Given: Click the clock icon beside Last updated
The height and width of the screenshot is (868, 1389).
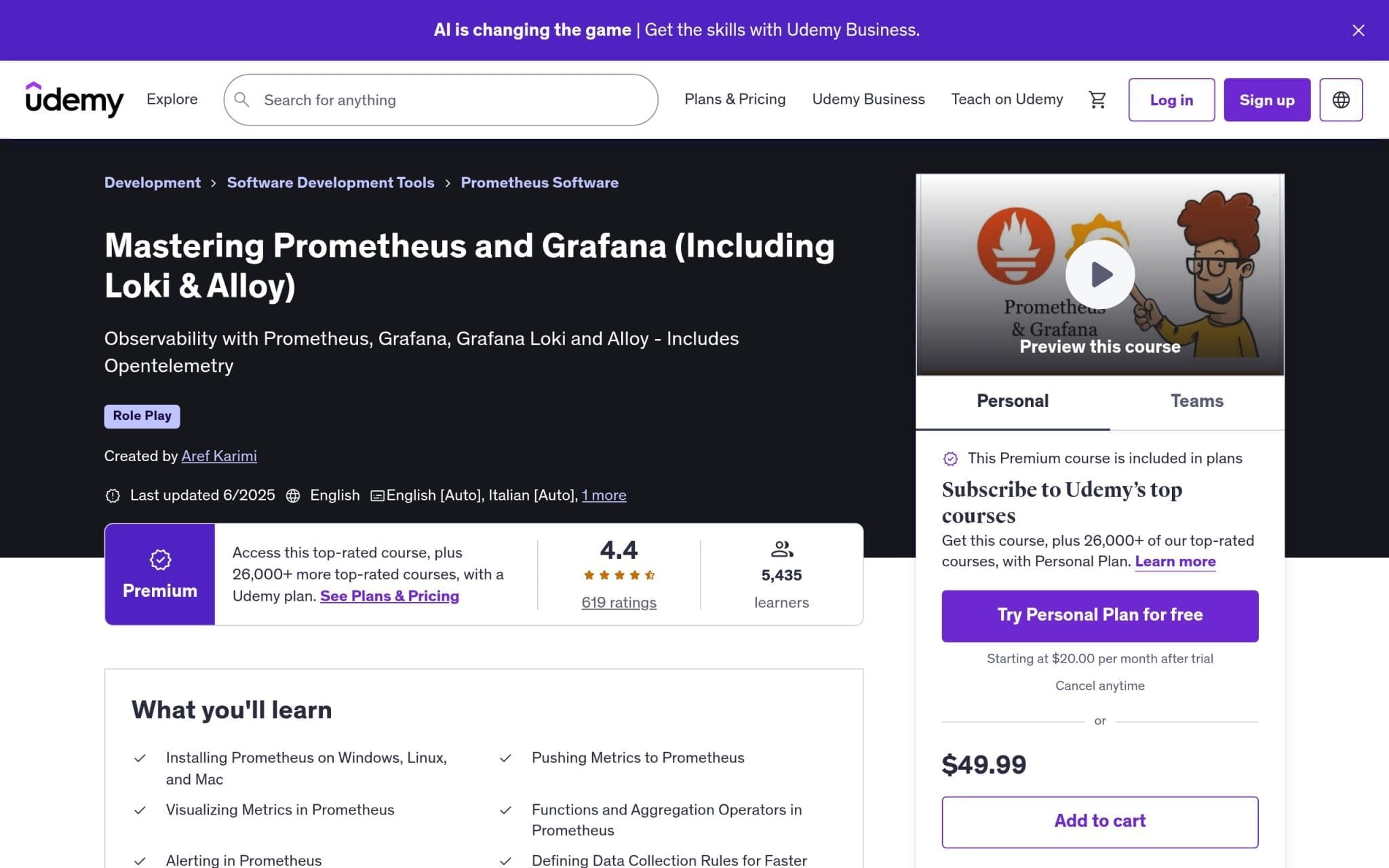Looking at the screenshot, I should click(113, 495).
